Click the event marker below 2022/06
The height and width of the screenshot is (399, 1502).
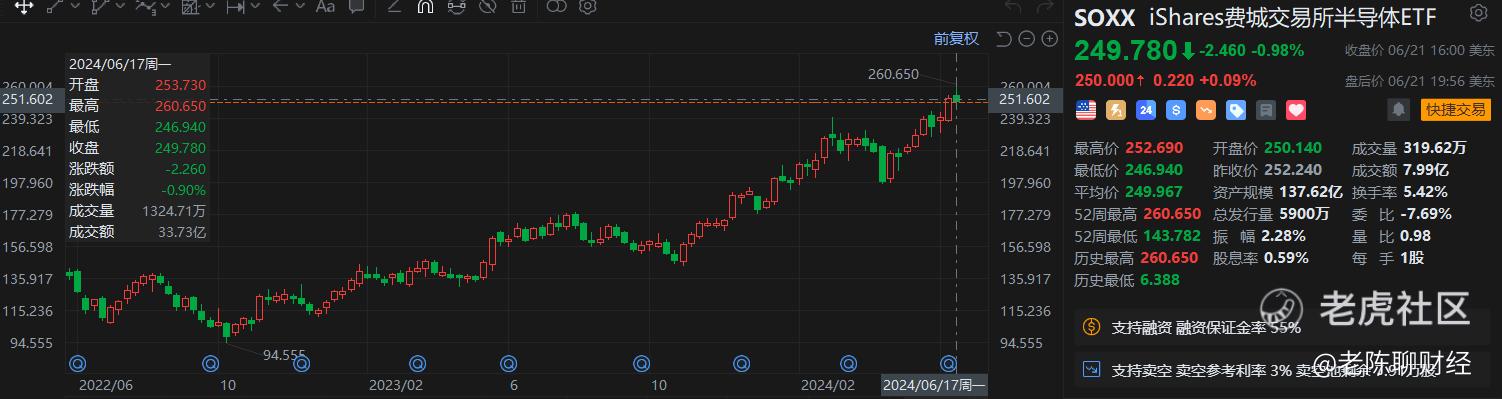pos(76,363)
